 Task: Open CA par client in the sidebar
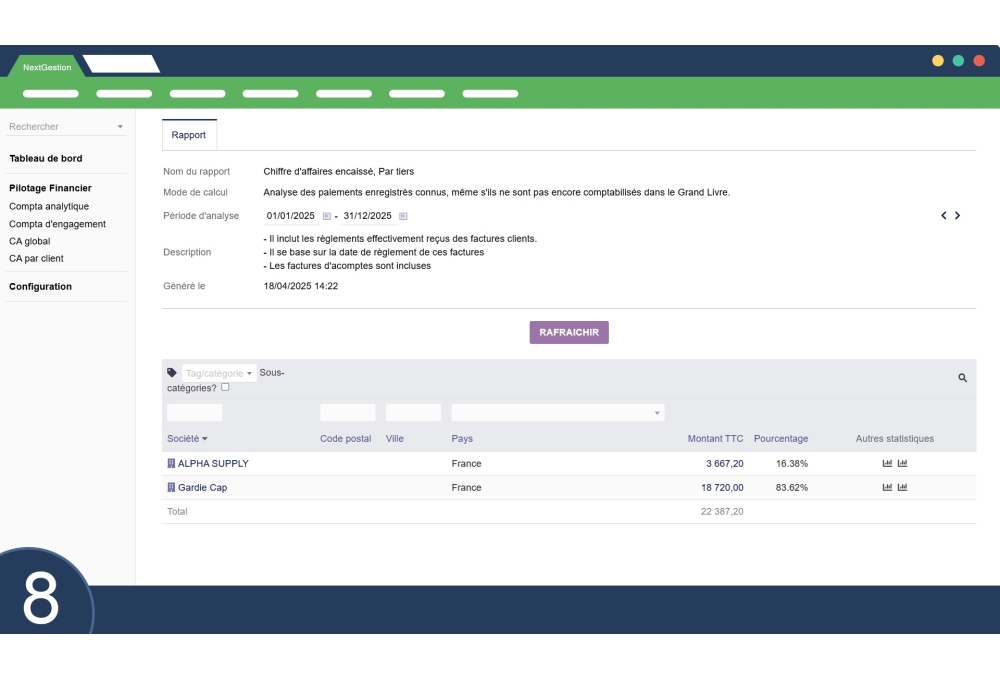[36, 258]
